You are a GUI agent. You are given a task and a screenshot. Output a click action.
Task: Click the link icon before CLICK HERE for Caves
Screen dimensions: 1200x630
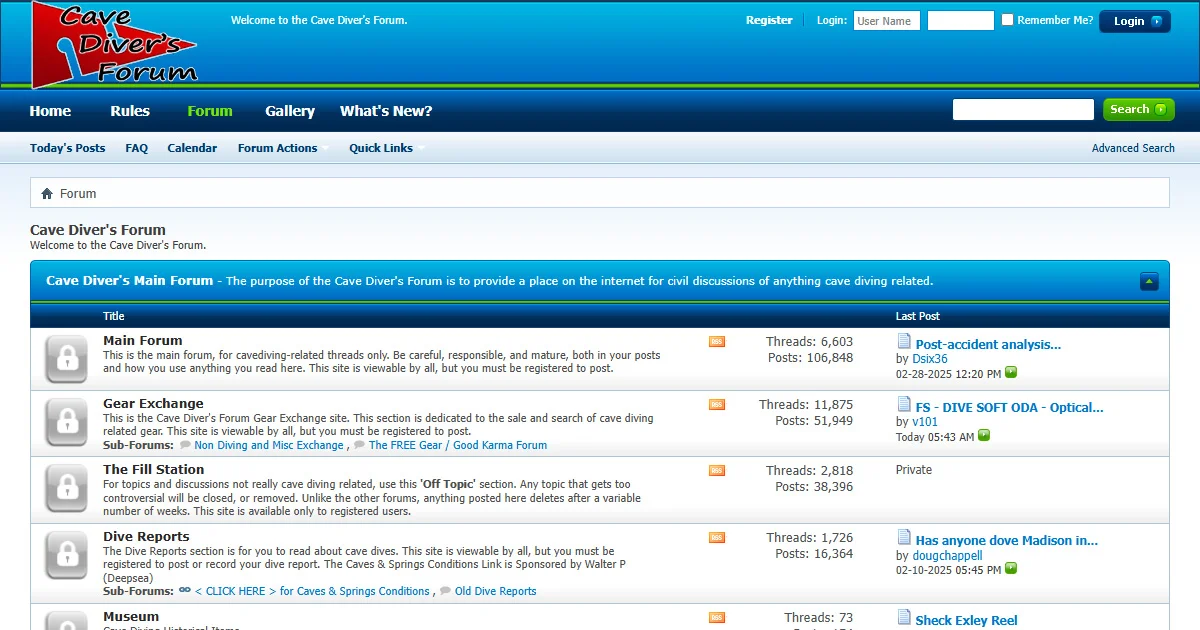tap(185, 591)
